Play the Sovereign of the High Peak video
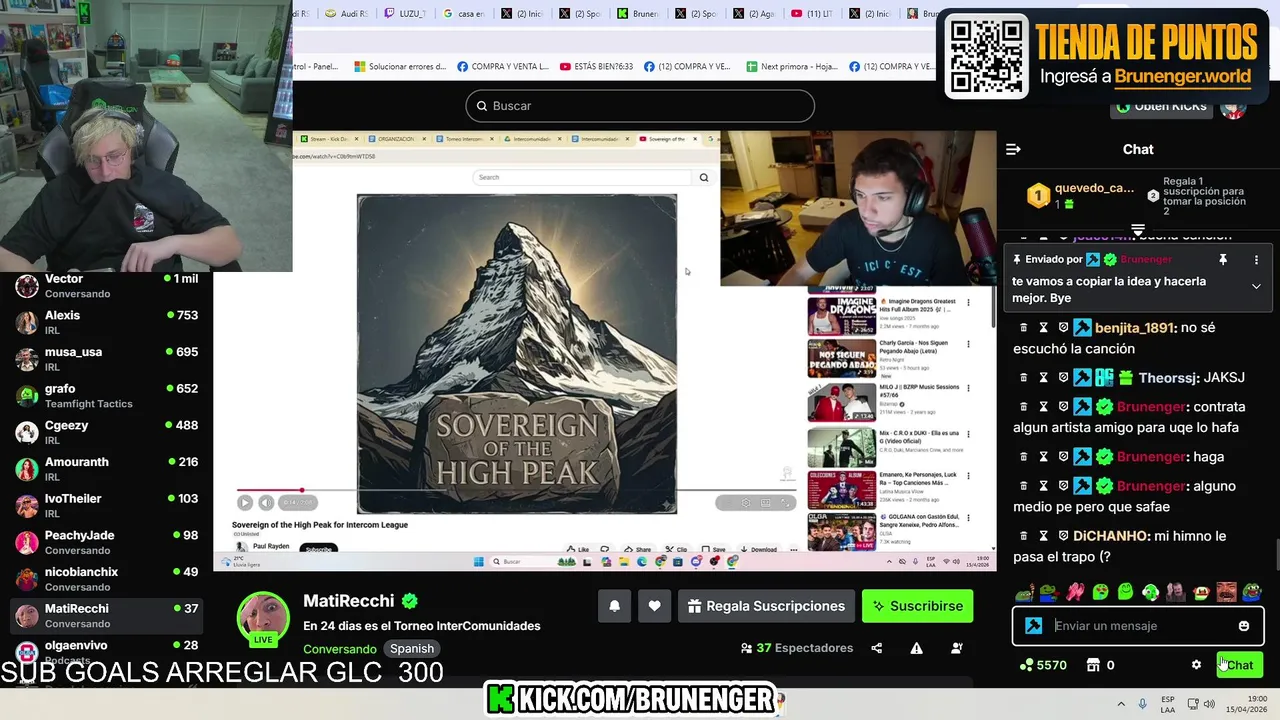This screenshot has height=720, width=1280. pyautogui.click(x=245, y=503)
